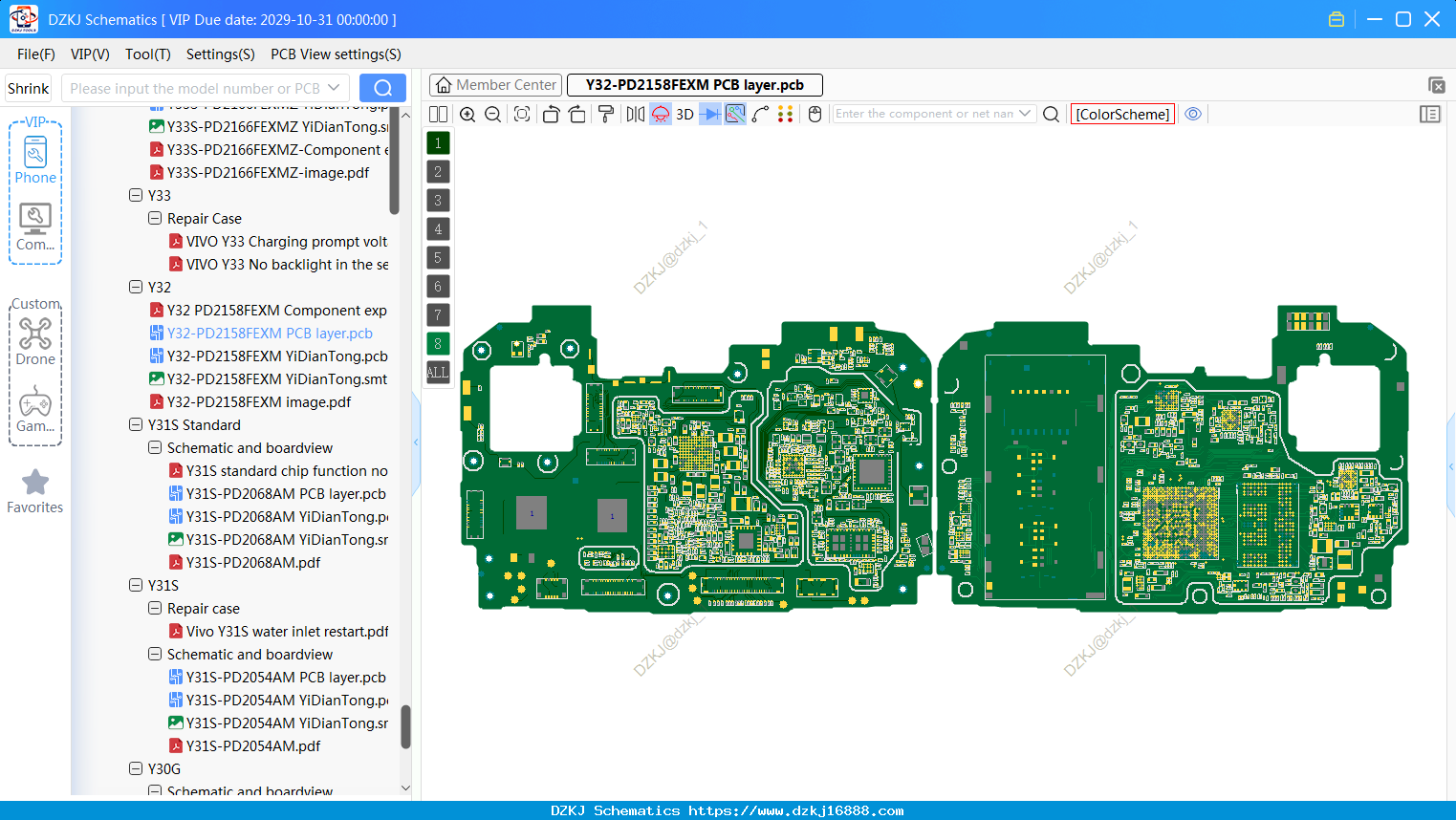Screen dimensions: 1456x820
Task: Toggle the 3D view mode
Action: point(685,115)
